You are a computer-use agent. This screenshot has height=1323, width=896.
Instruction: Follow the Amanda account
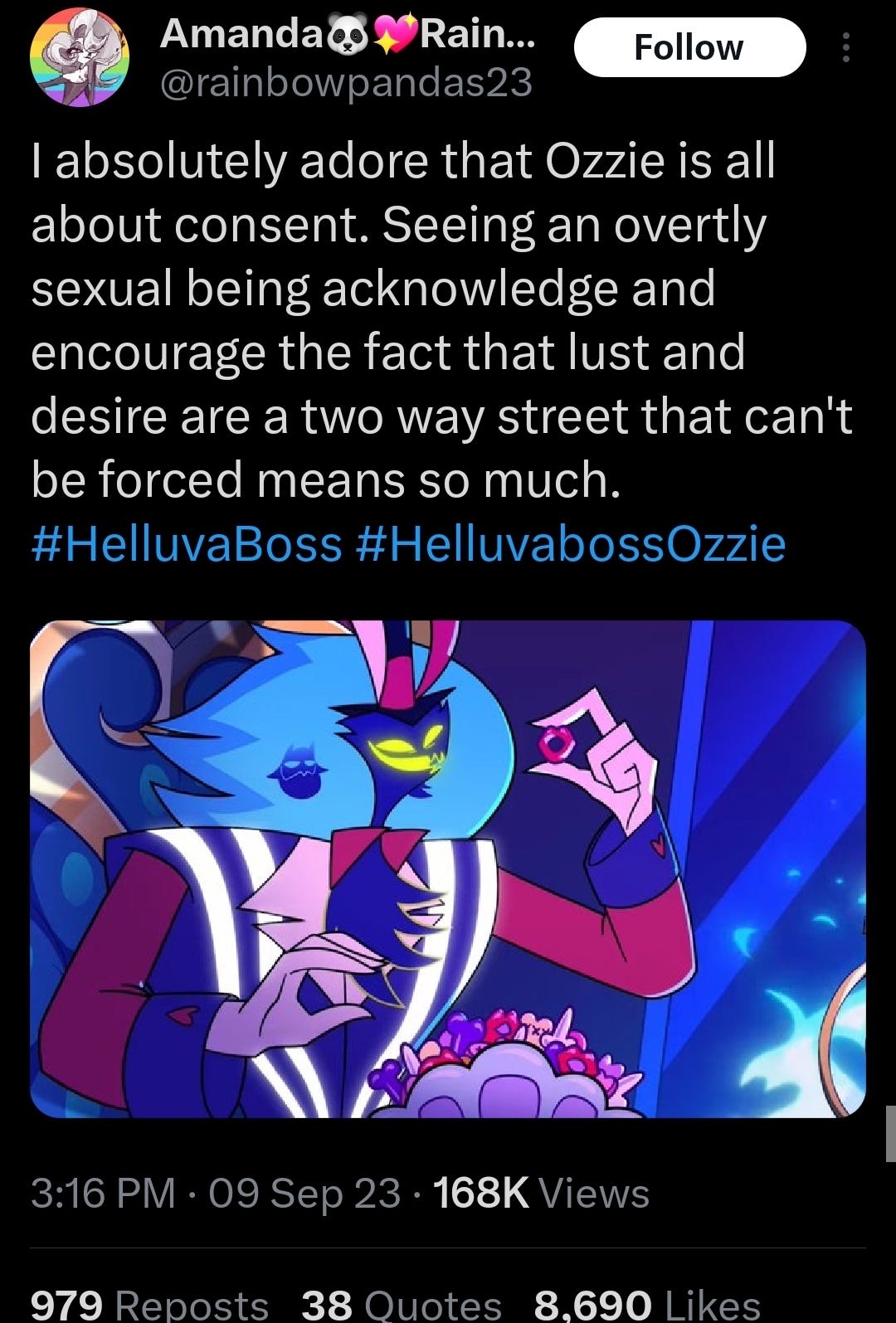pos(689,47)
